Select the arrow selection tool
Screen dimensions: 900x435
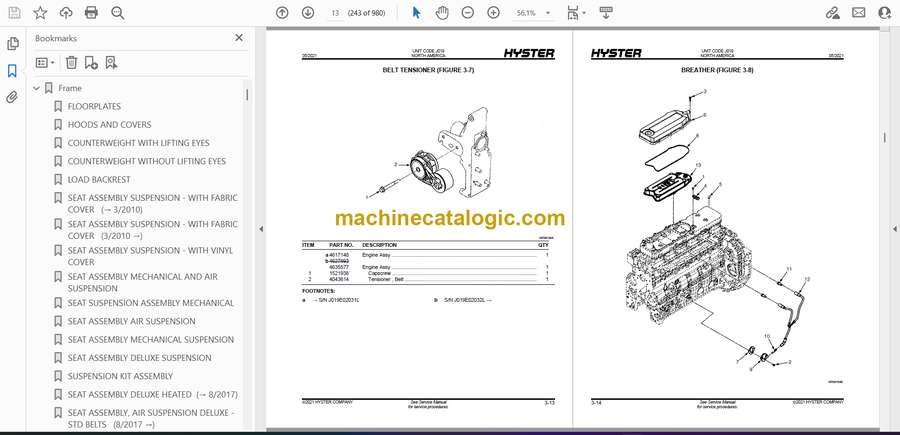point(417,13)
